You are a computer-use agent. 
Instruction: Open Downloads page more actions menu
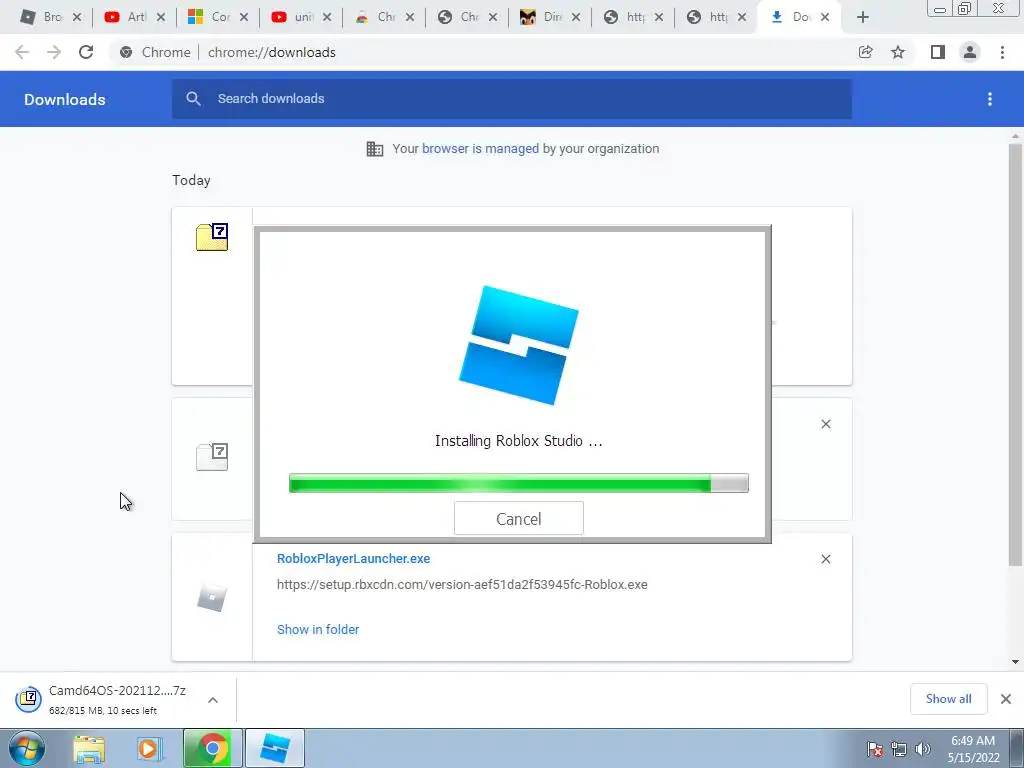point(990,99)
